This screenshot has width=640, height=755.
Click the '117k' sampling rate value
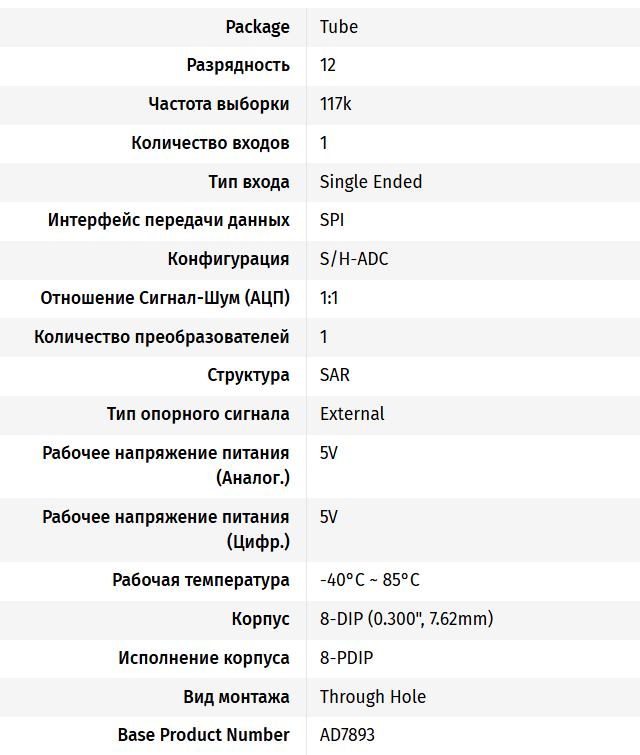pos(336,104)
